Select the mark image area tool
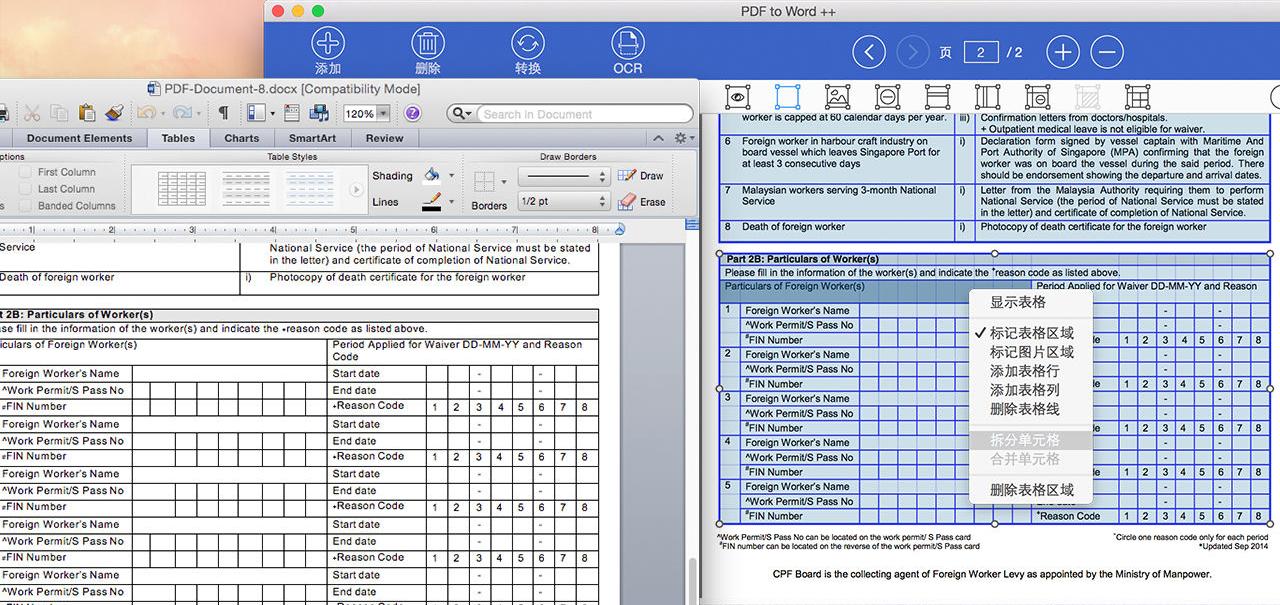1280x605 pixels. (837, 97)
